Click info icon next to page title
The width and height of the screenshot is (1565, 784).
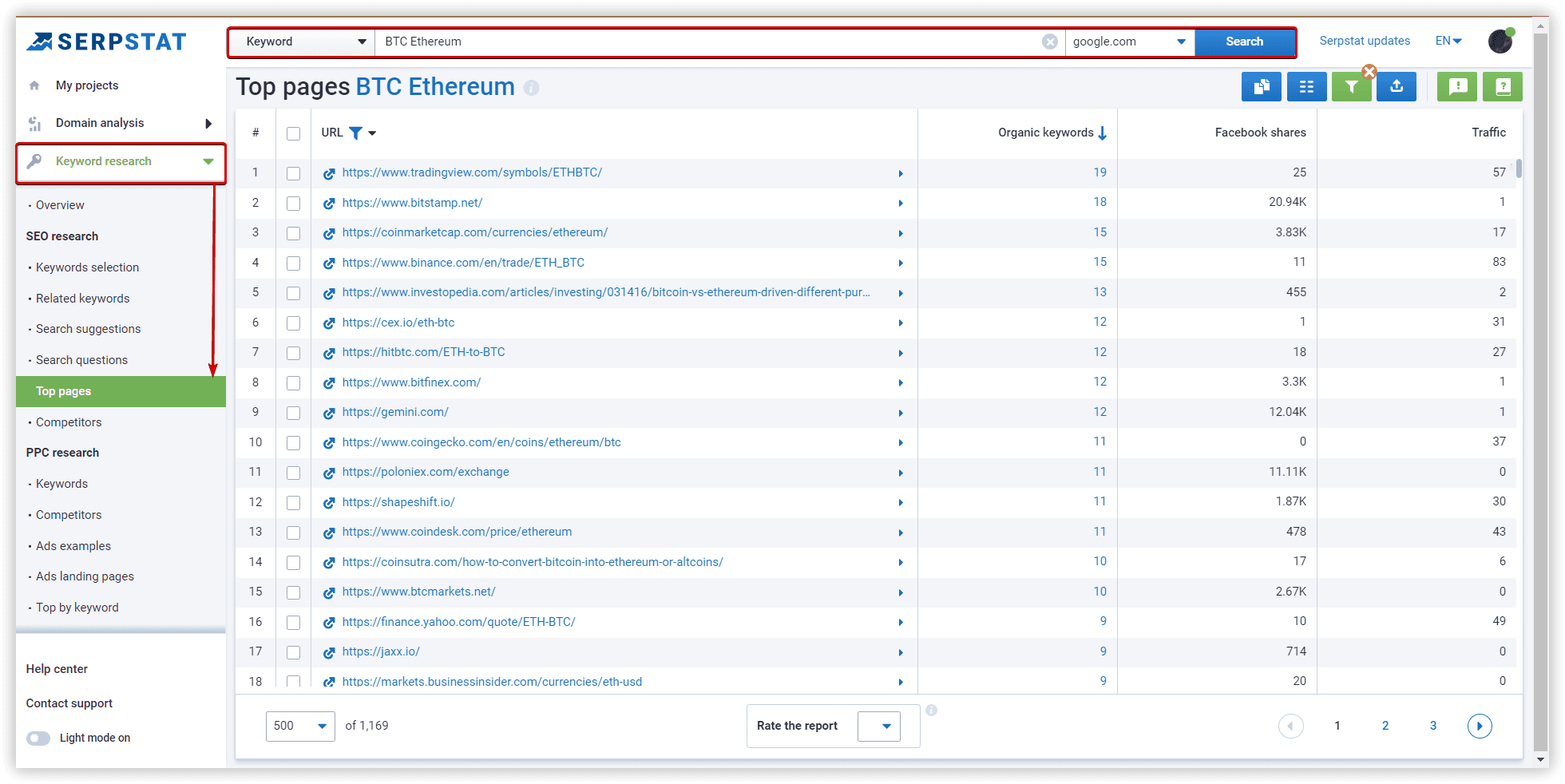(532, 88)
